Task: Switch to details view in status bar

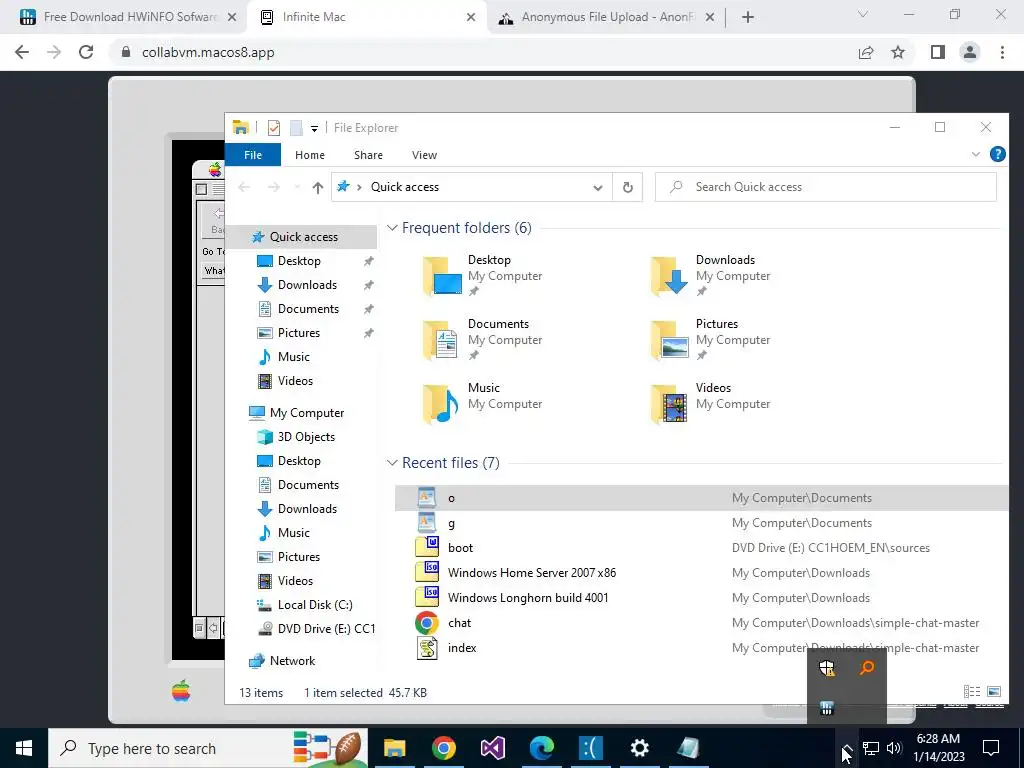Action: [x=972, y=692]
